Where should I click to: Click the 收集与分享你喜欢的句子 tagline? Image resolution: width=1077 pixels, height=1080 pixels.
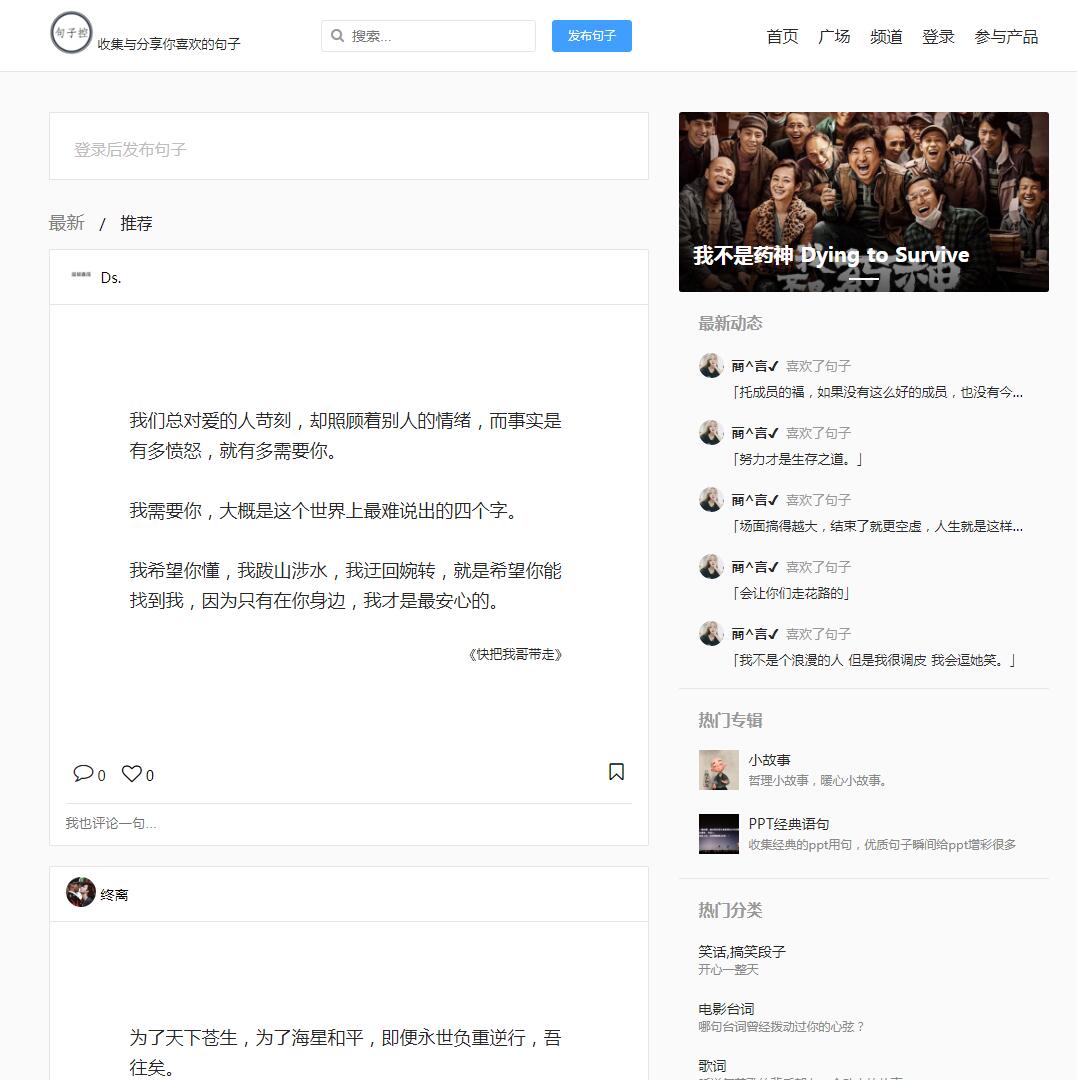[x=169, y=44]
